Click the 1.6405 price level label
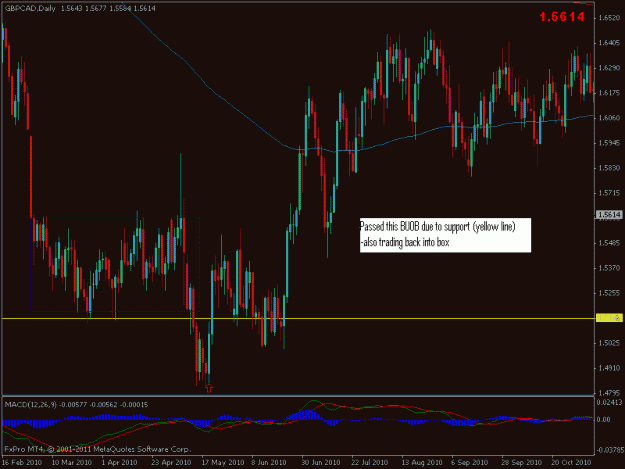625x469 pixels. (x=609, y=43)
